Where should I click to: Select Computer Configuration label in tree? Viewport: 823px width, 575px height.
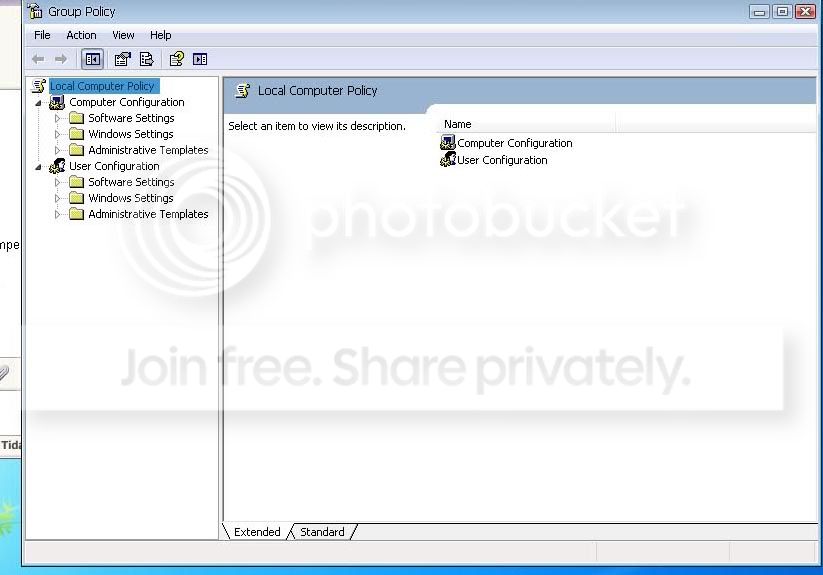[127, 102]
